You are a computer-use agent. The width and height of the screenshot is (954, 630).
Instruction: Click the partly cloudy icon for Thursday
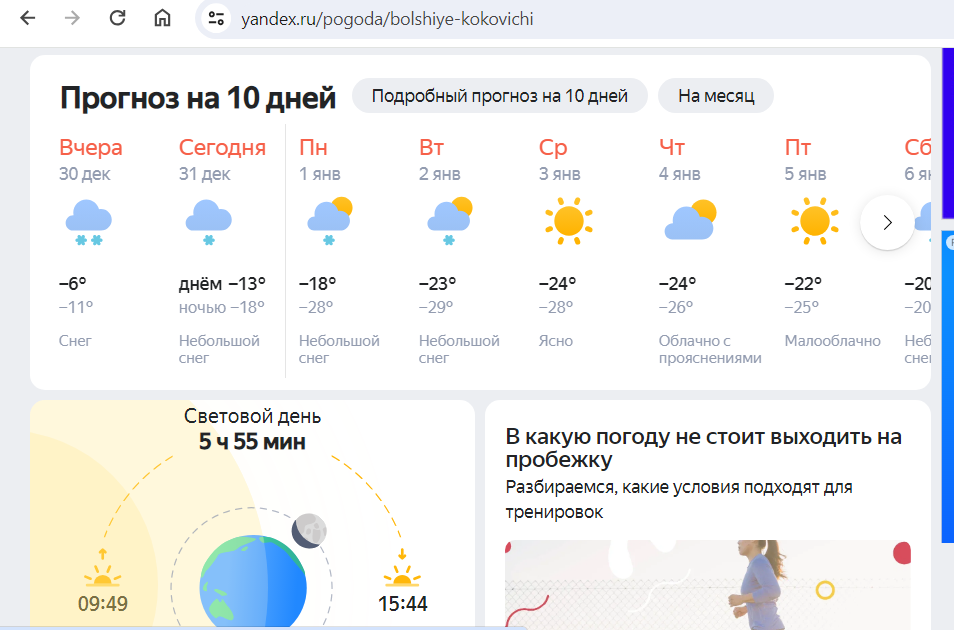[x=690, y=221]
